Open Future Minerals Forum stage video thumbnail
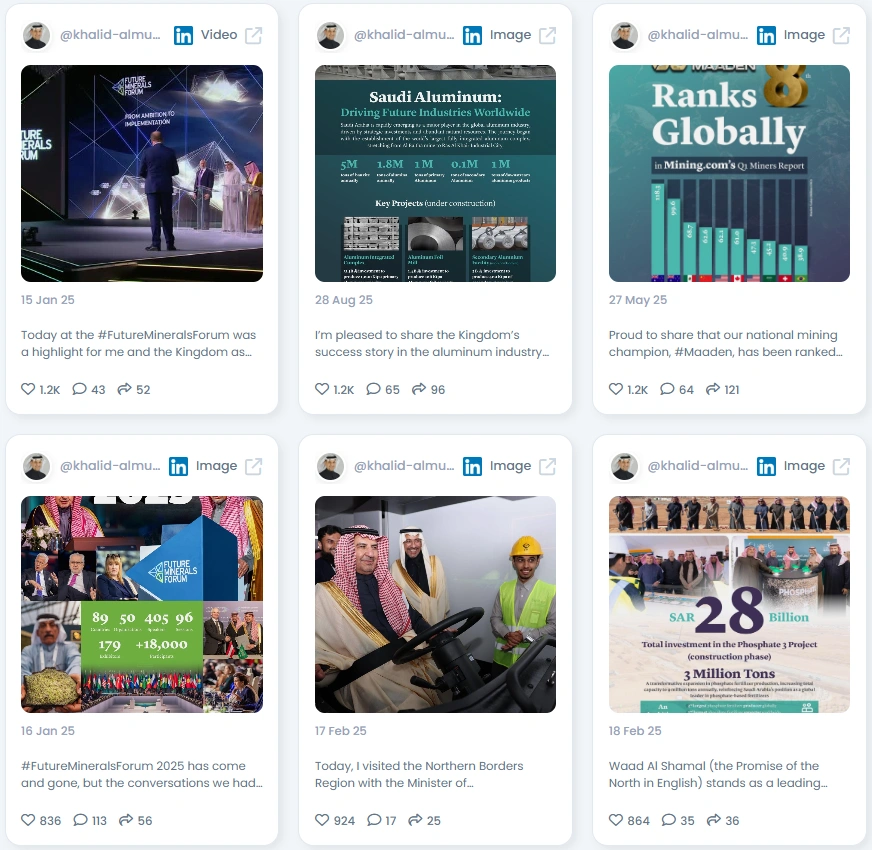 tap(142, 174)
